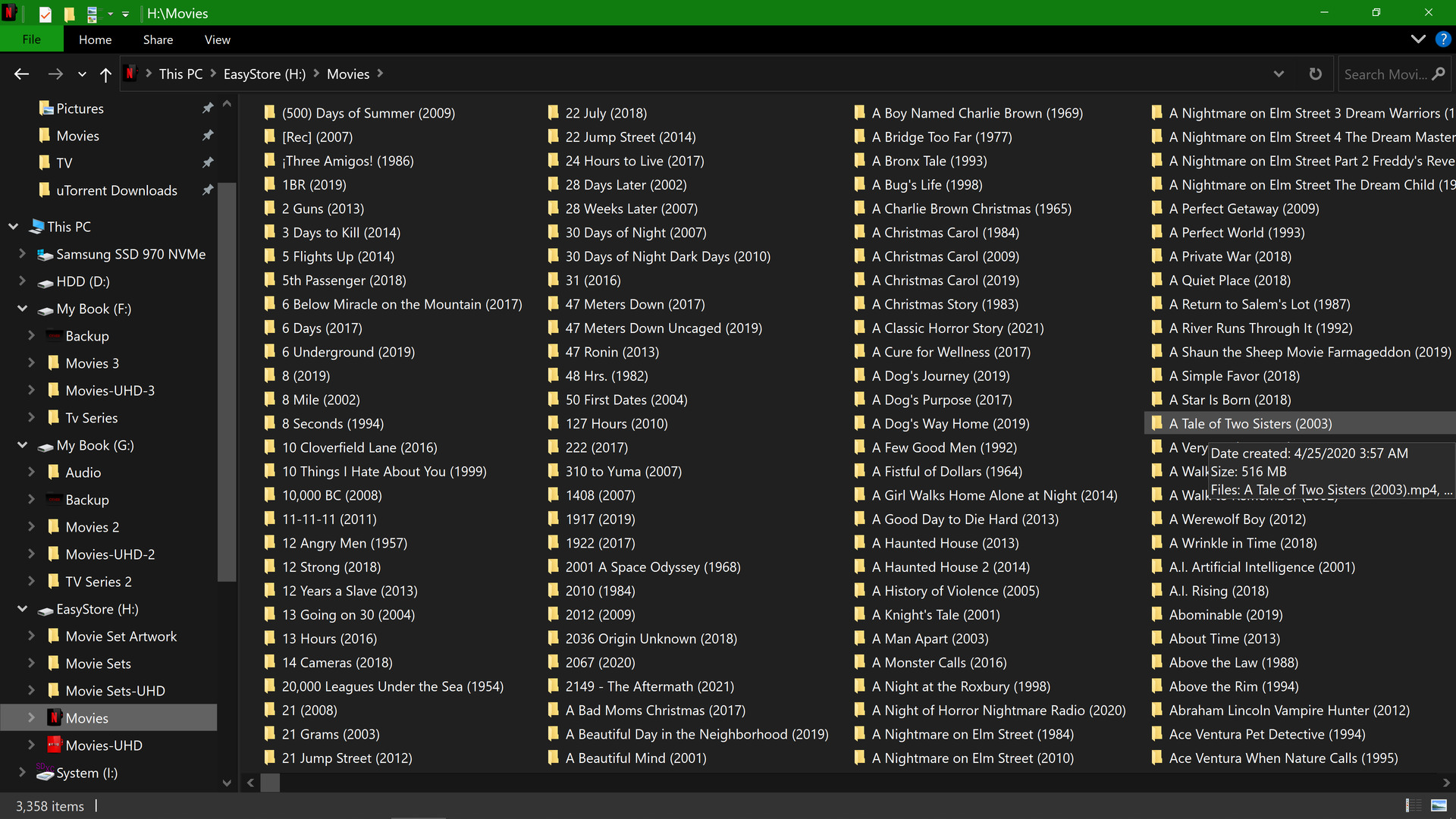The height and width of the screenshot is (819, 1456).
Task: Unpin uTorrent Downloads from Quick access
Action: click(207, 190)
